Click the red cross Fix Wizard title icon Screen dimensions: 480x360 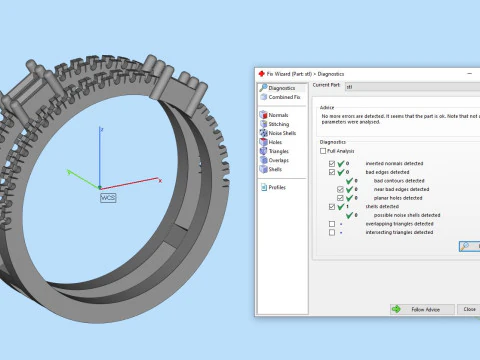point(262,74)
